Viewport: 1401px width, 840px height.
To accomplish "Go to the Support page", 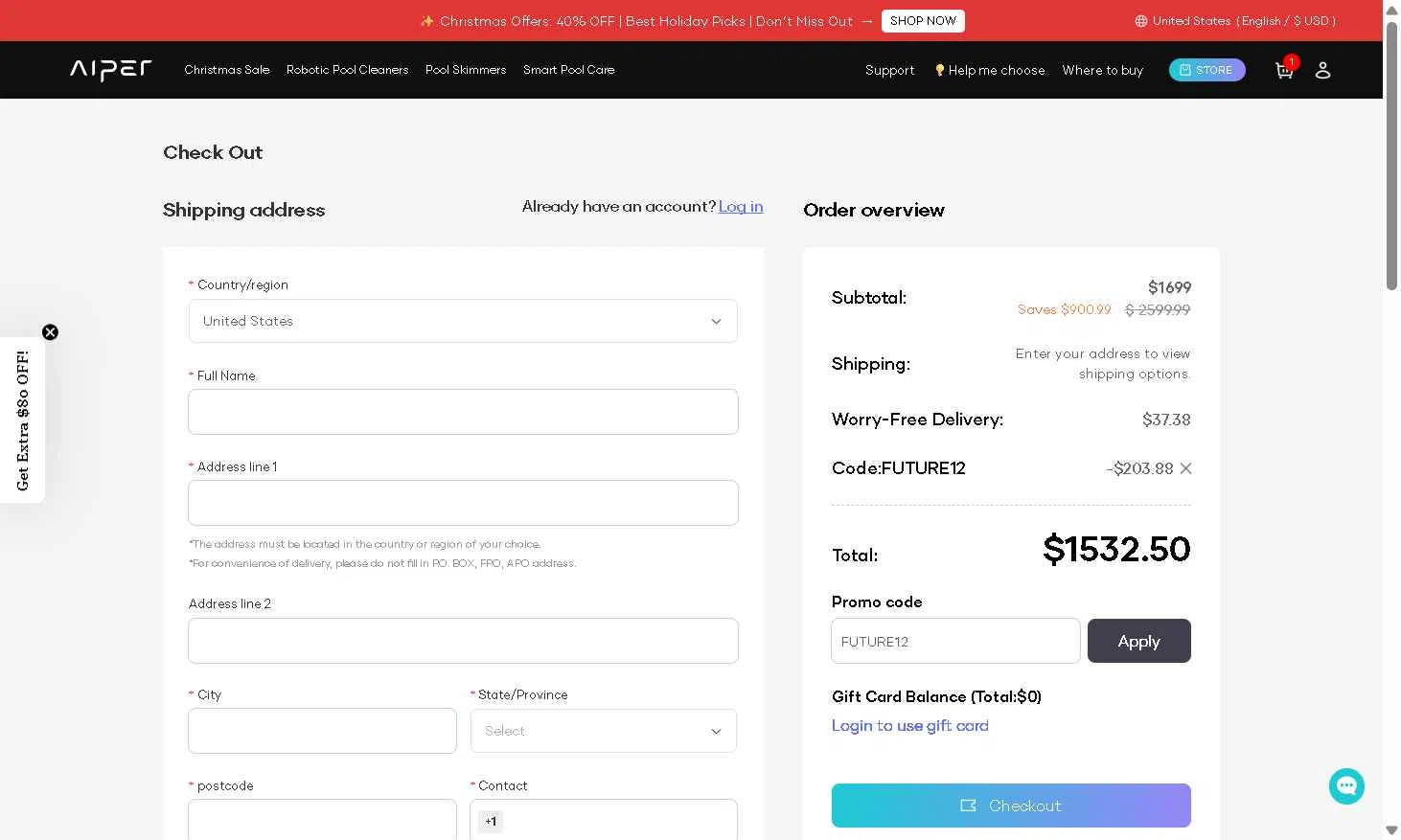I will 889,70.
